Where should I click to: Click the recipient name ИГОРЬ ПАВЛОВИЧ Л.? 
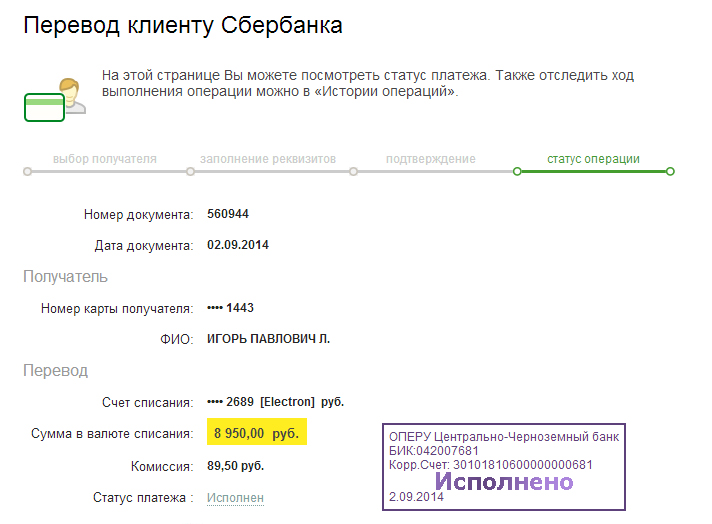268,339
